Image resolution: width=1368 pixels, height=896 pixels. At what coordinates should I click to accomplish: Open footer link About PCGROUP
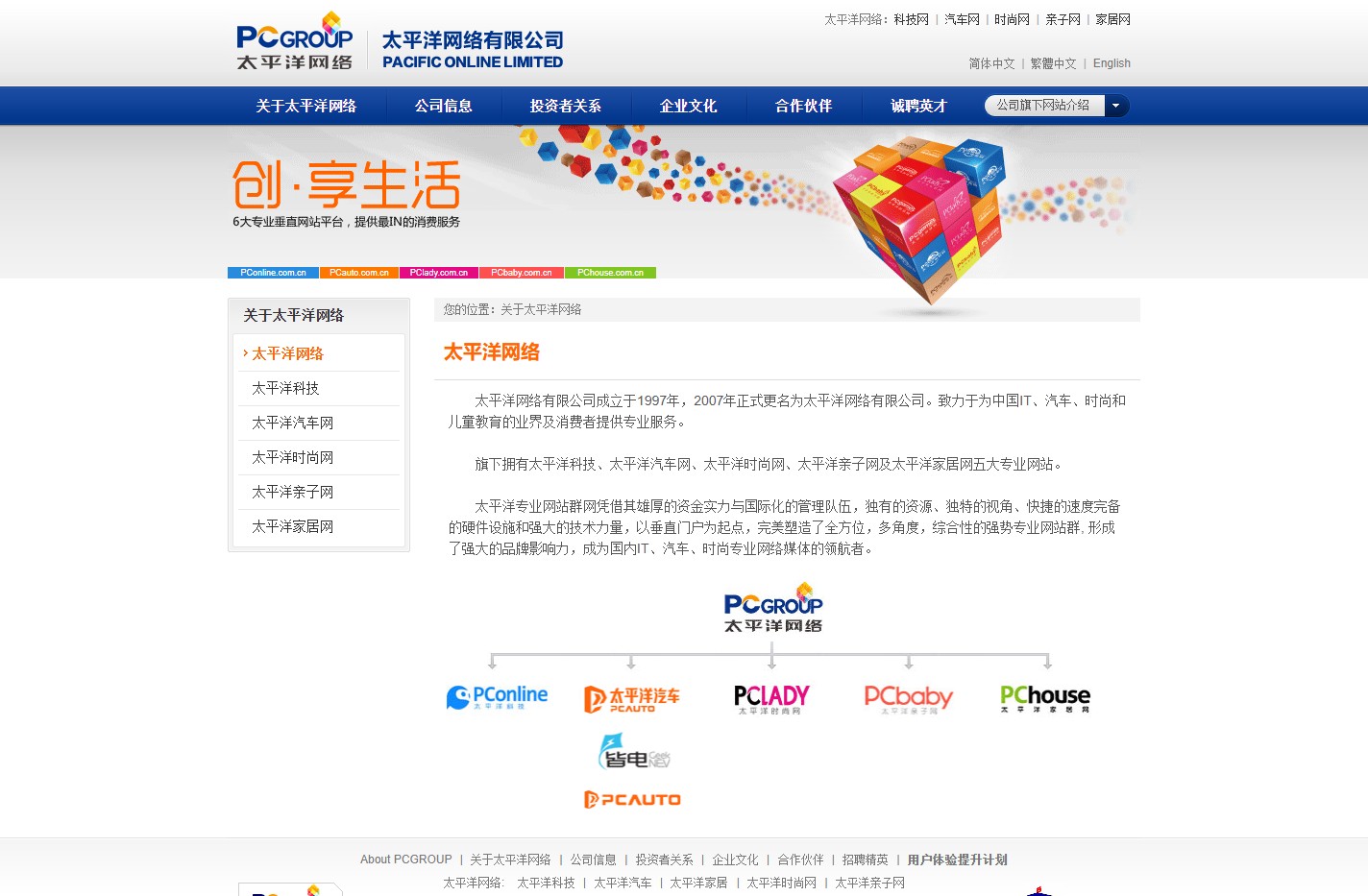[405, 860]
